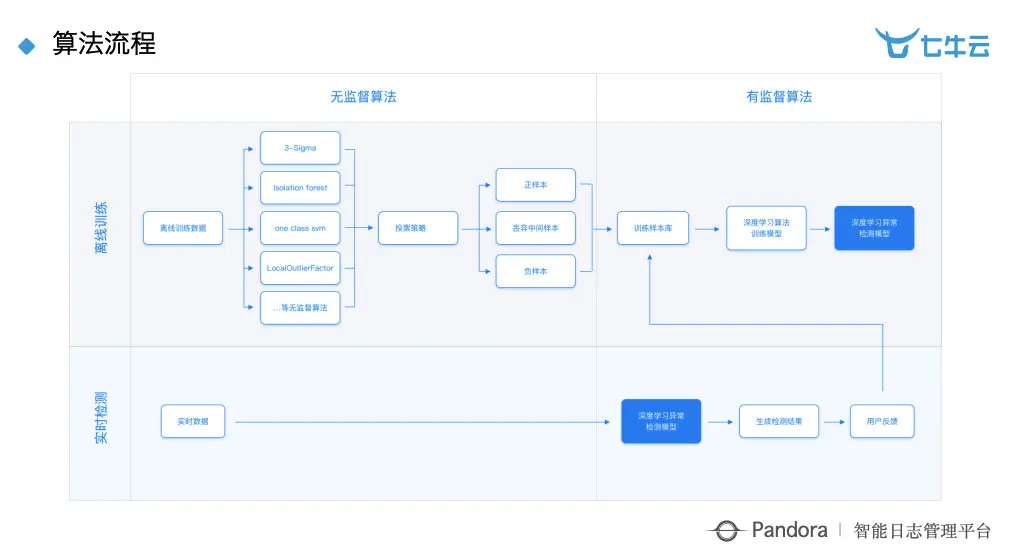Select the 用户反馈 box

(x=882, y=422)
